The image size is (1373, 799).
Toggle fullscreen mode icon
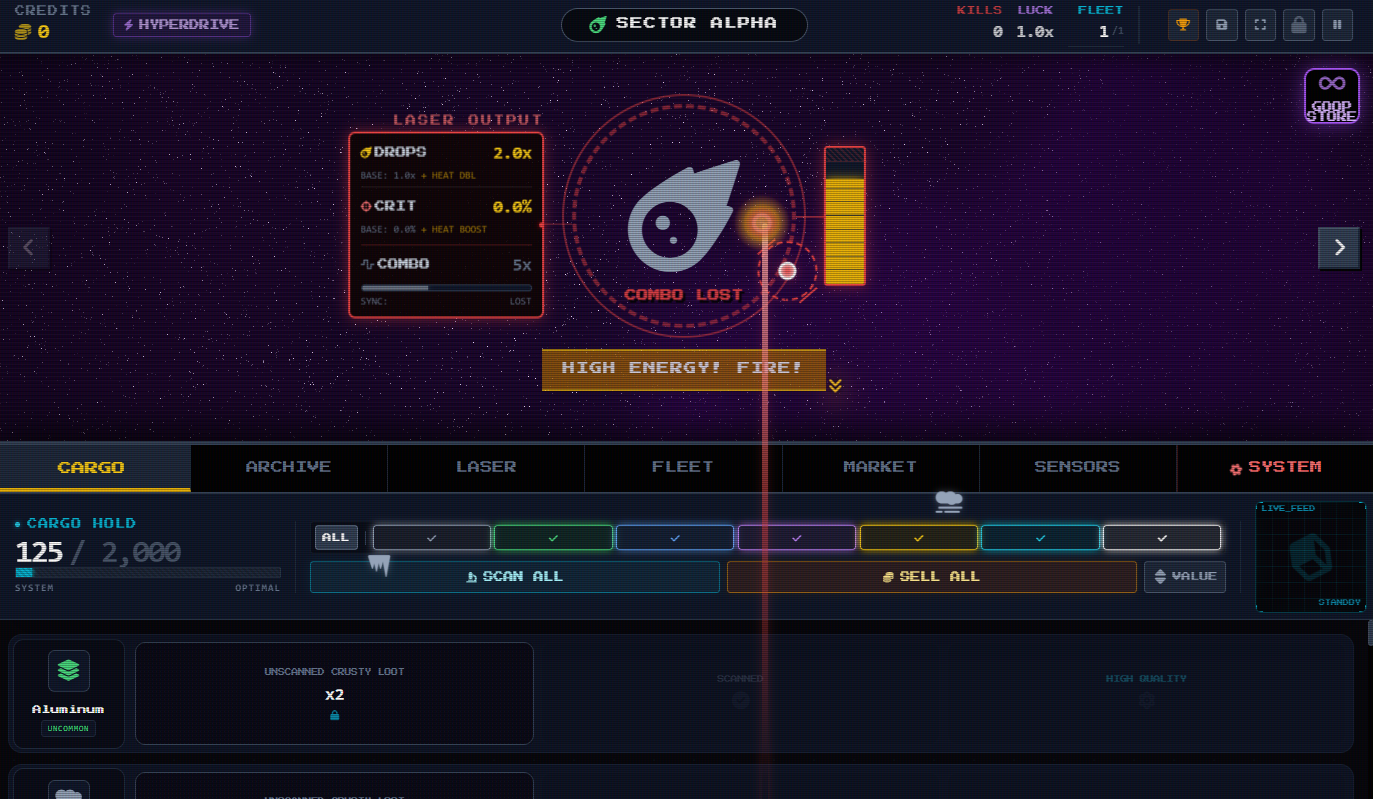click(1260, 25)
